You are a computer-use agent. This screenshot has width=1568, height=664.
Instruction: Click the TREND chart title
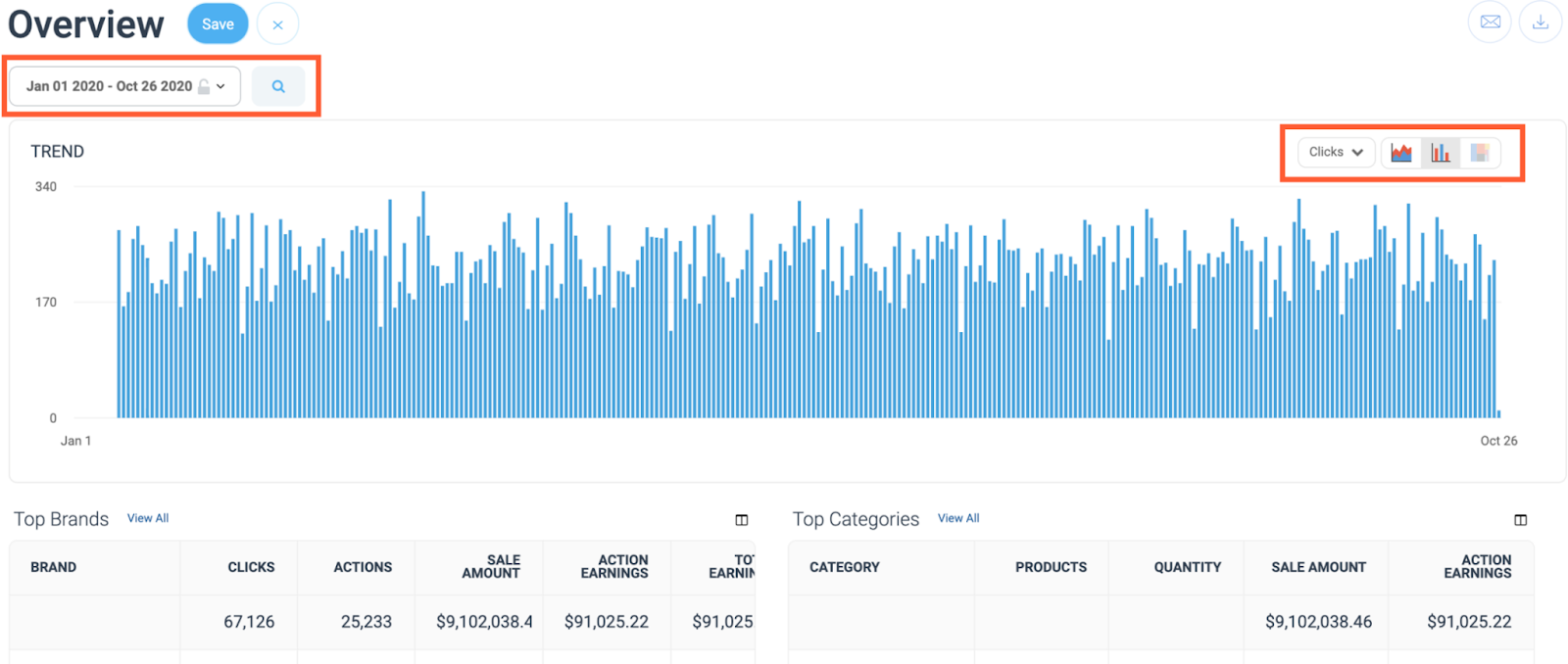coord(58,152)
